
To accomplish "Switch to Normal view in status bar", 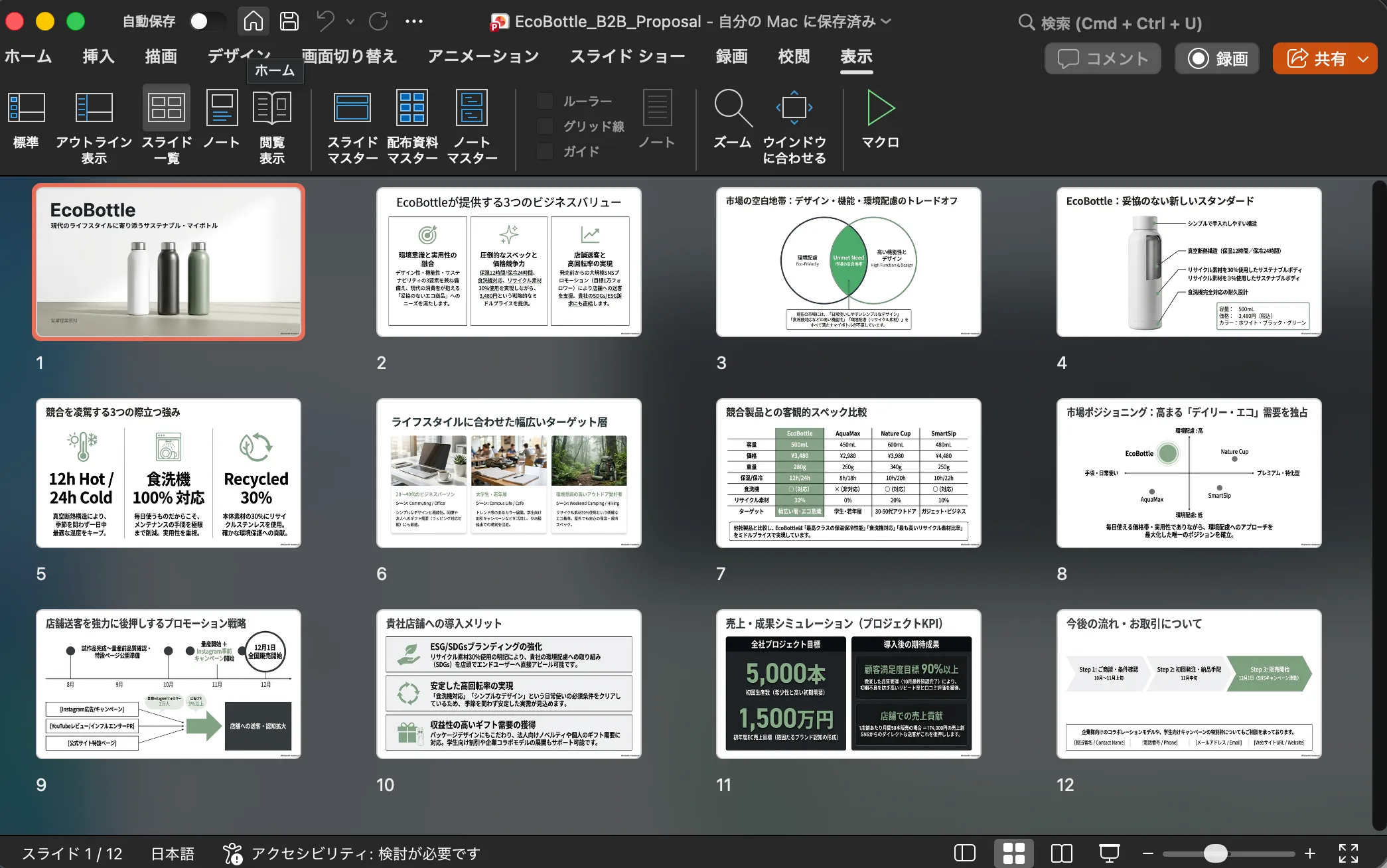I will [964, 853].
